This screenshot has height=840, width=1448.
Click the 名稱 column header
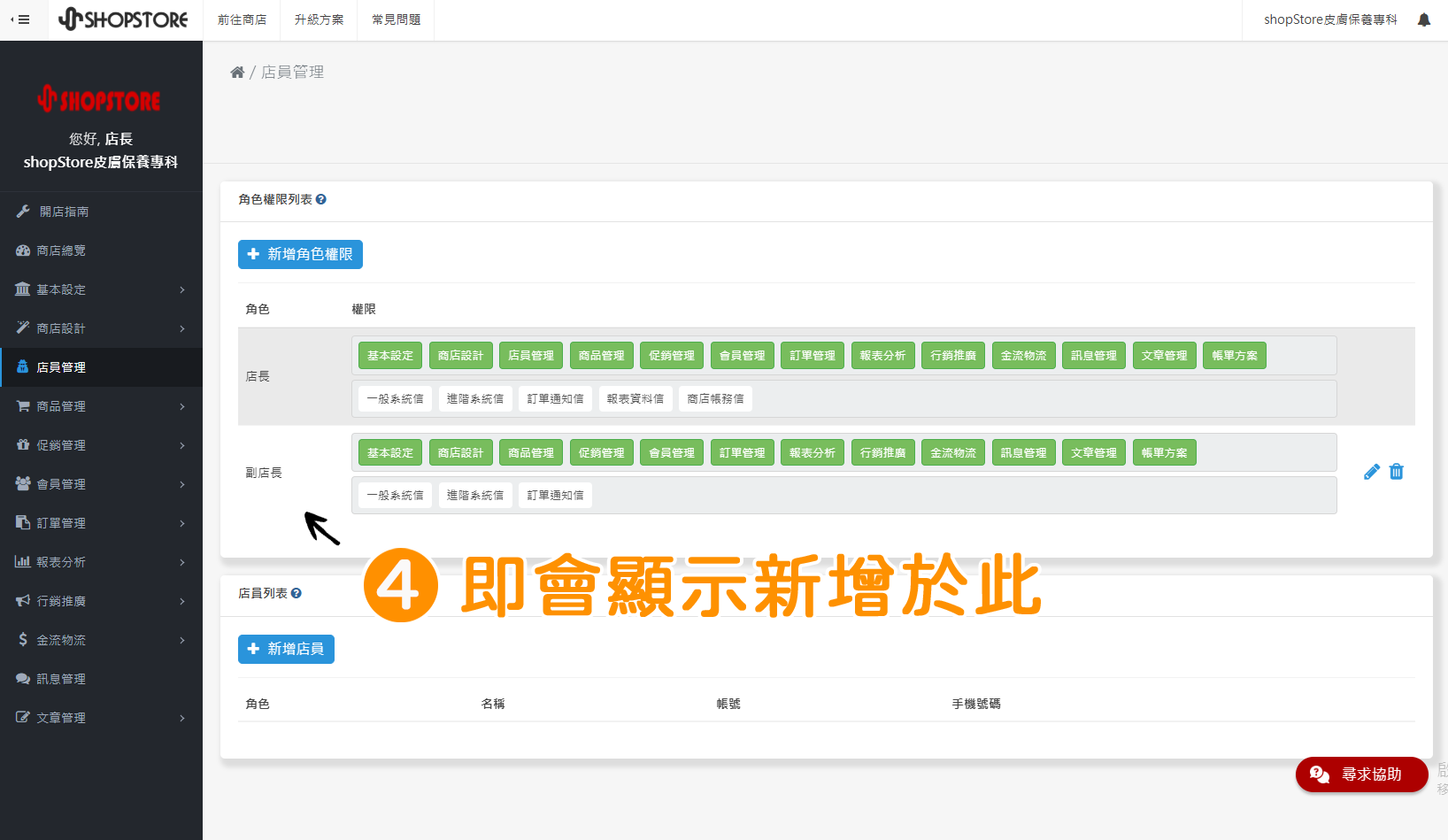point(493,705)
